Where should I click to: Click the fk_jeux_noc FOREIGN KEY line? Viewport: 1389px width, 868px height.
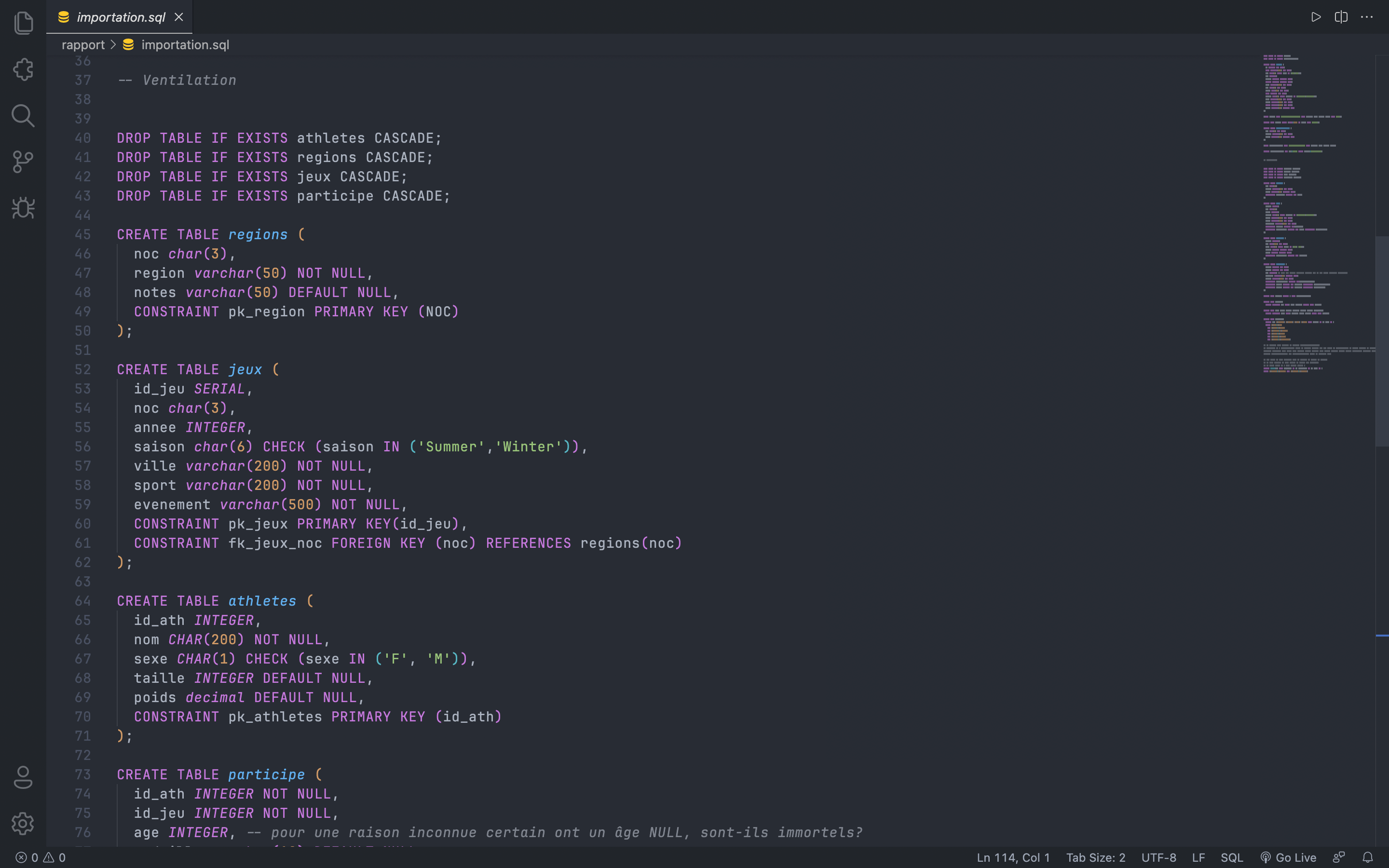(408, 543)
